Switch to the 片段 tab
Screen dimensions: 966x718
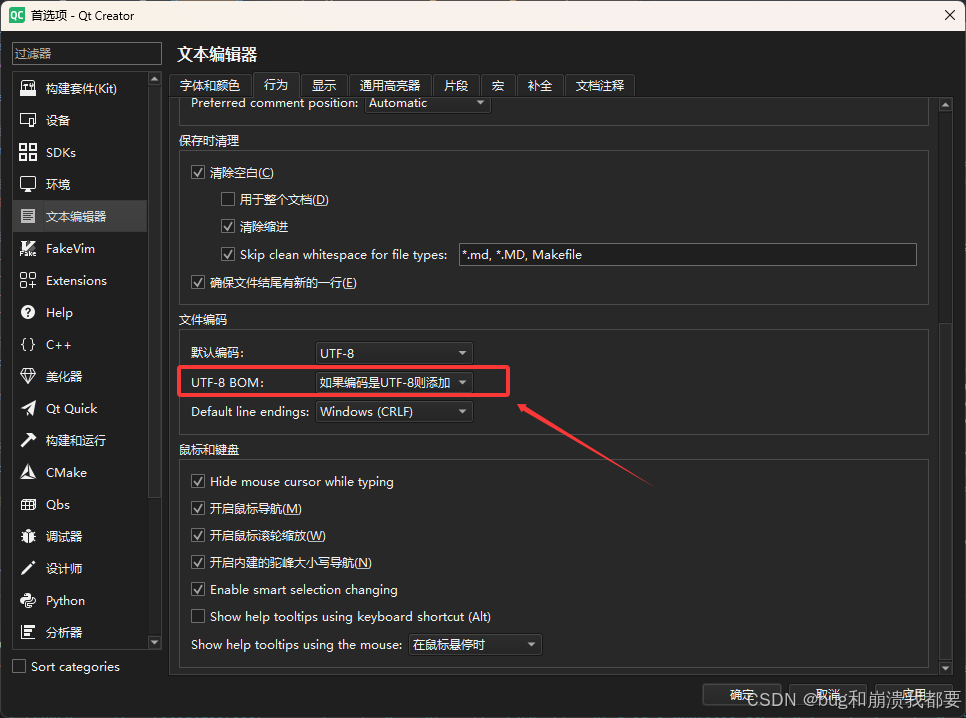coord(457,86)
